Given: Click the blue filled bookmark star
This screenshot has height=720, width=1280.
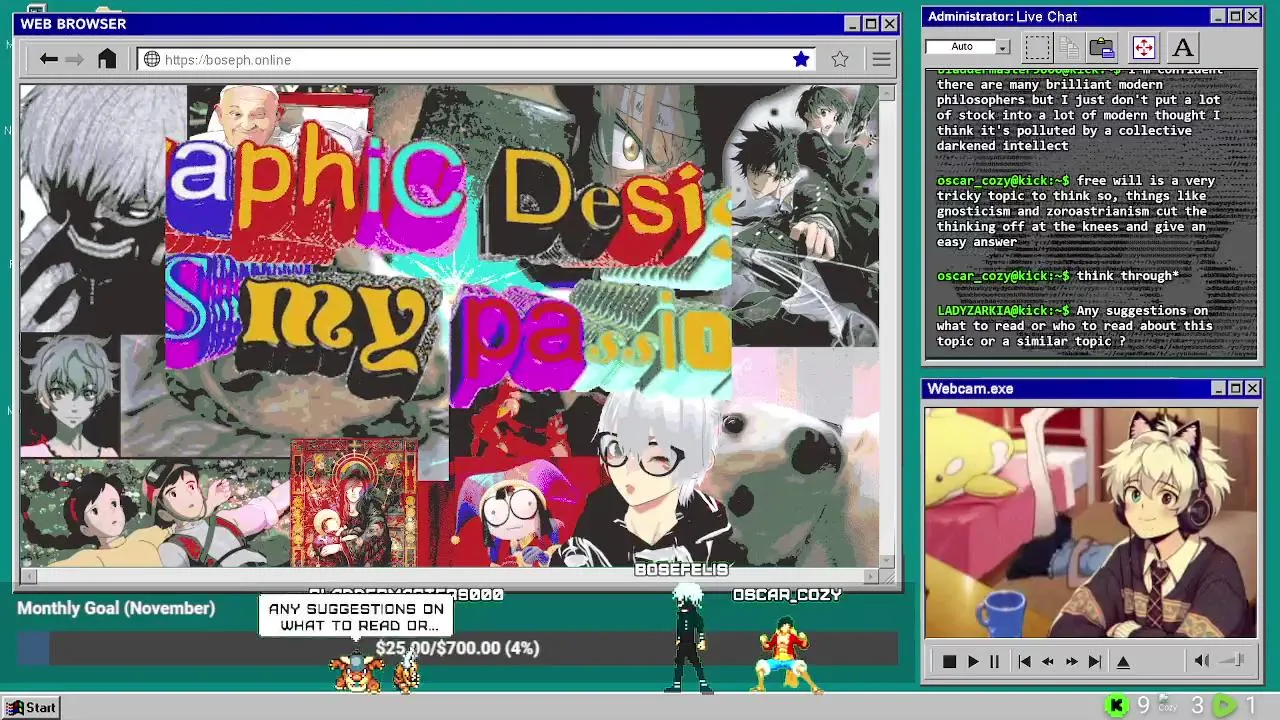Looking at the screenshot, I should tap(801, 59).
